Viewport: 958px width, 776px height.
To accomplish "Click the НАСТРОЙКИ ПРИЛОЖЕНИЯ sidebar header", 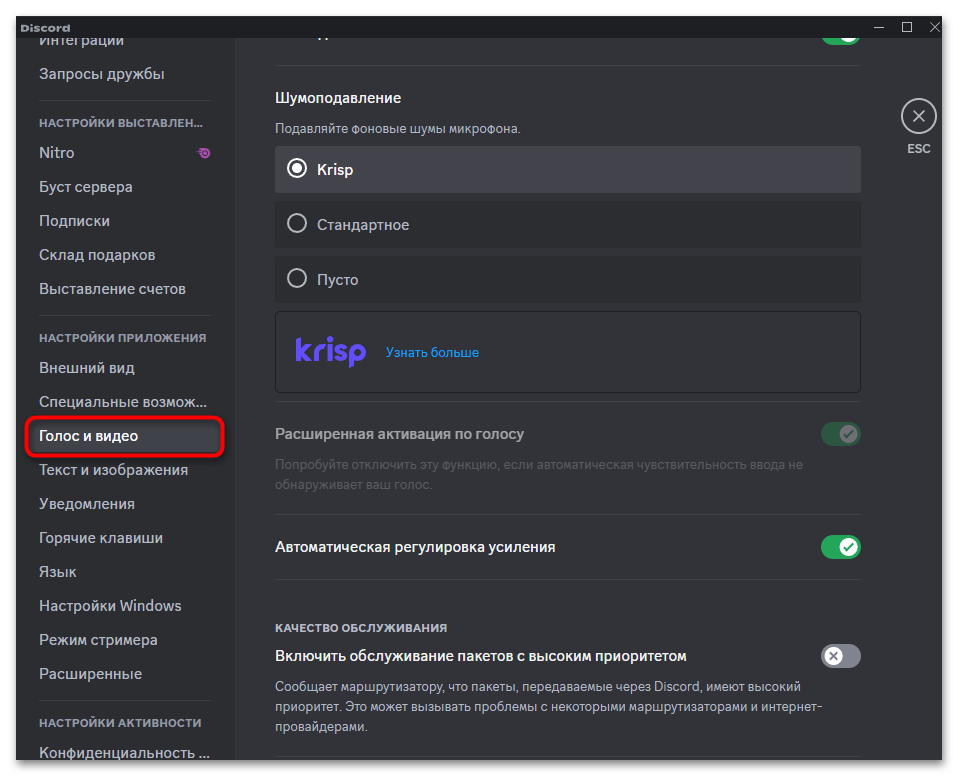I will tap(123, 338).
